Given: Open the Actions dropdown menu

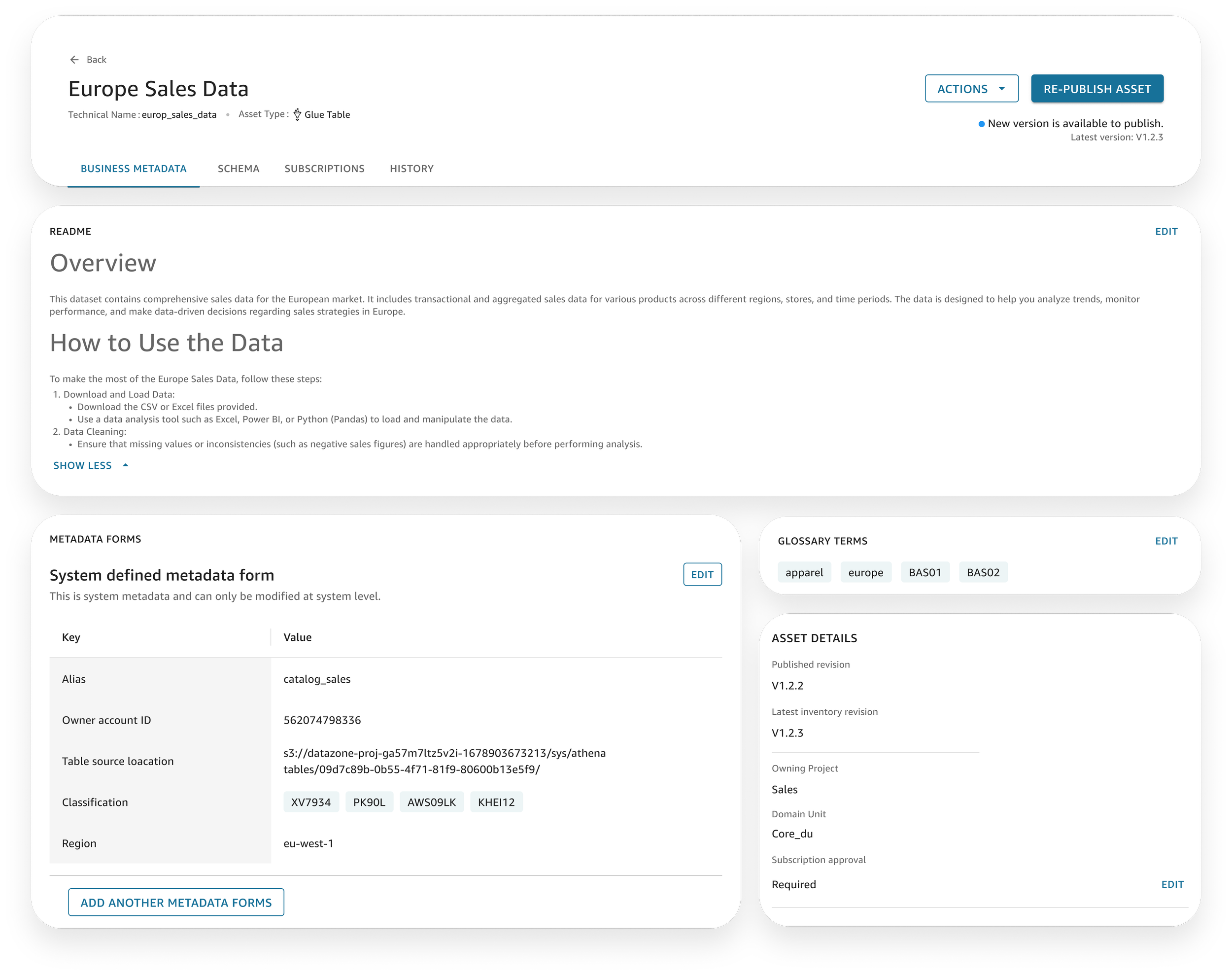Looking at the screenshot, I should pos(971,89).
